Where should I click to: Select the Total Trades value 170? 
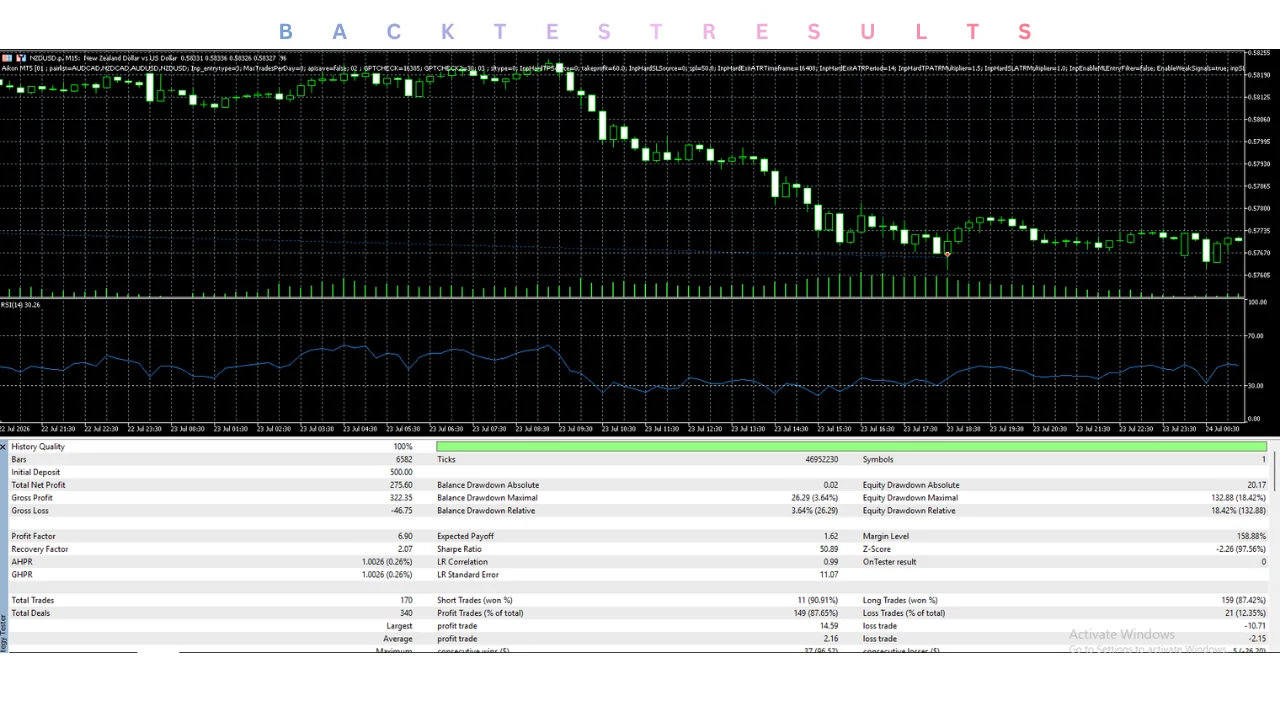point(406,600)
